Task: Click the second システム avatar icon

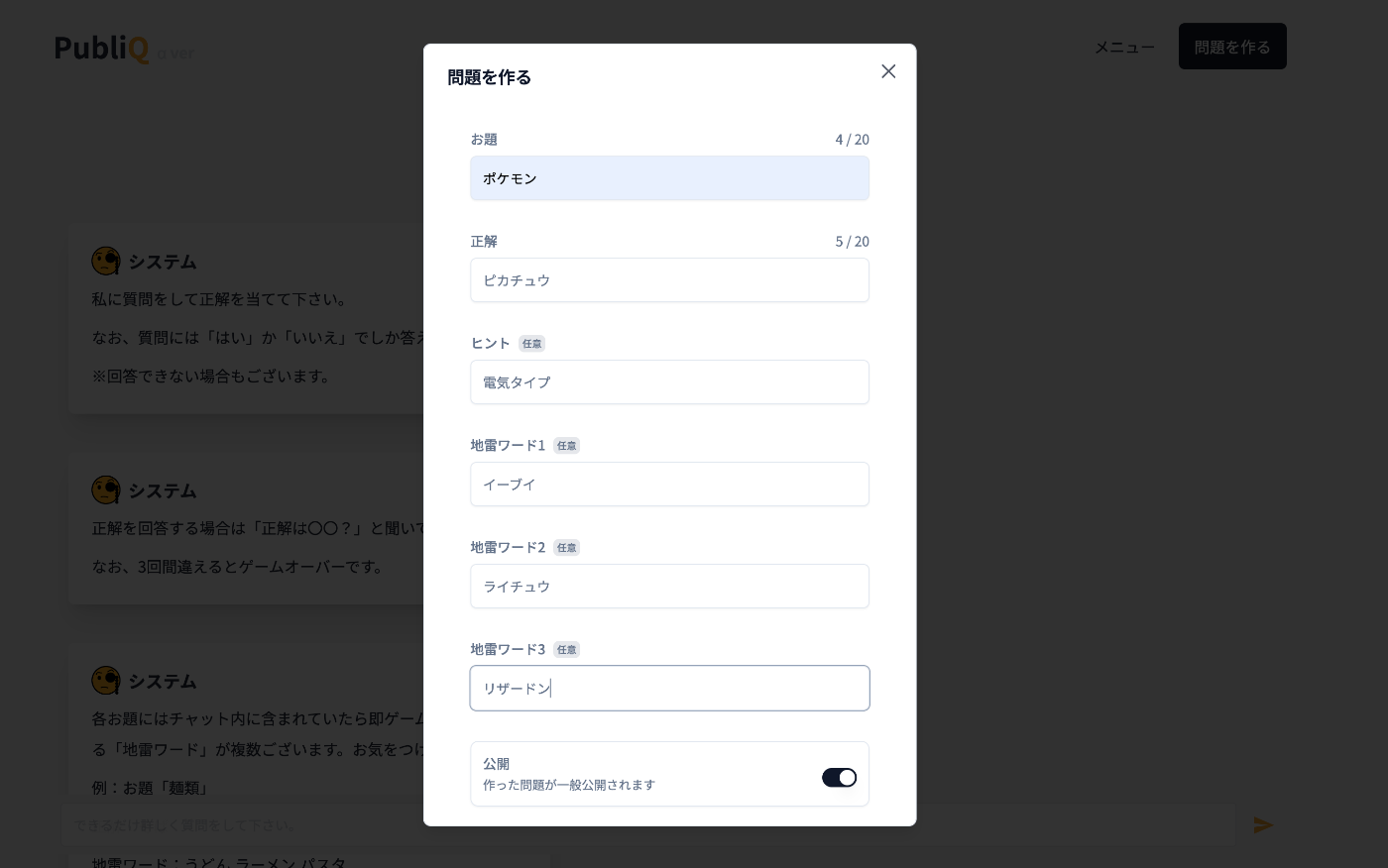Action: 106,490
